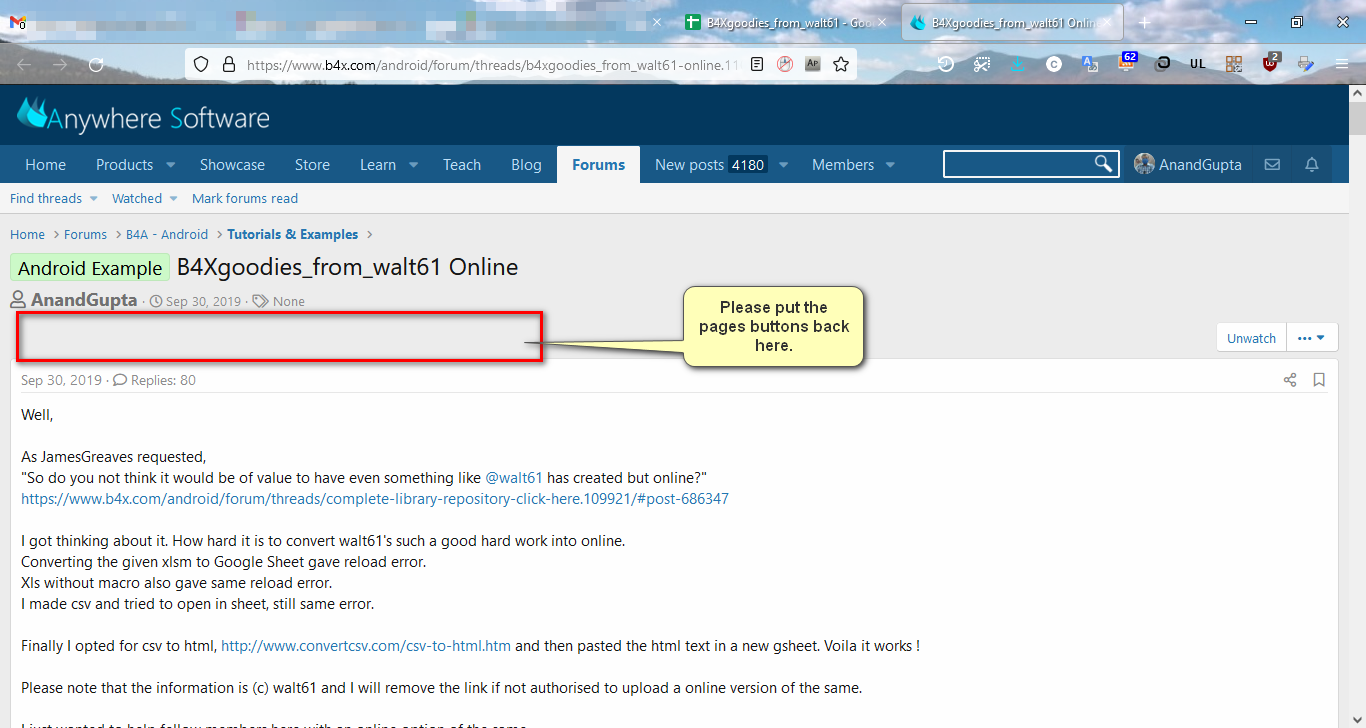Screen dimensions: 1366x728
Task: Open the Gmail pinned tab
Action: 17,22
